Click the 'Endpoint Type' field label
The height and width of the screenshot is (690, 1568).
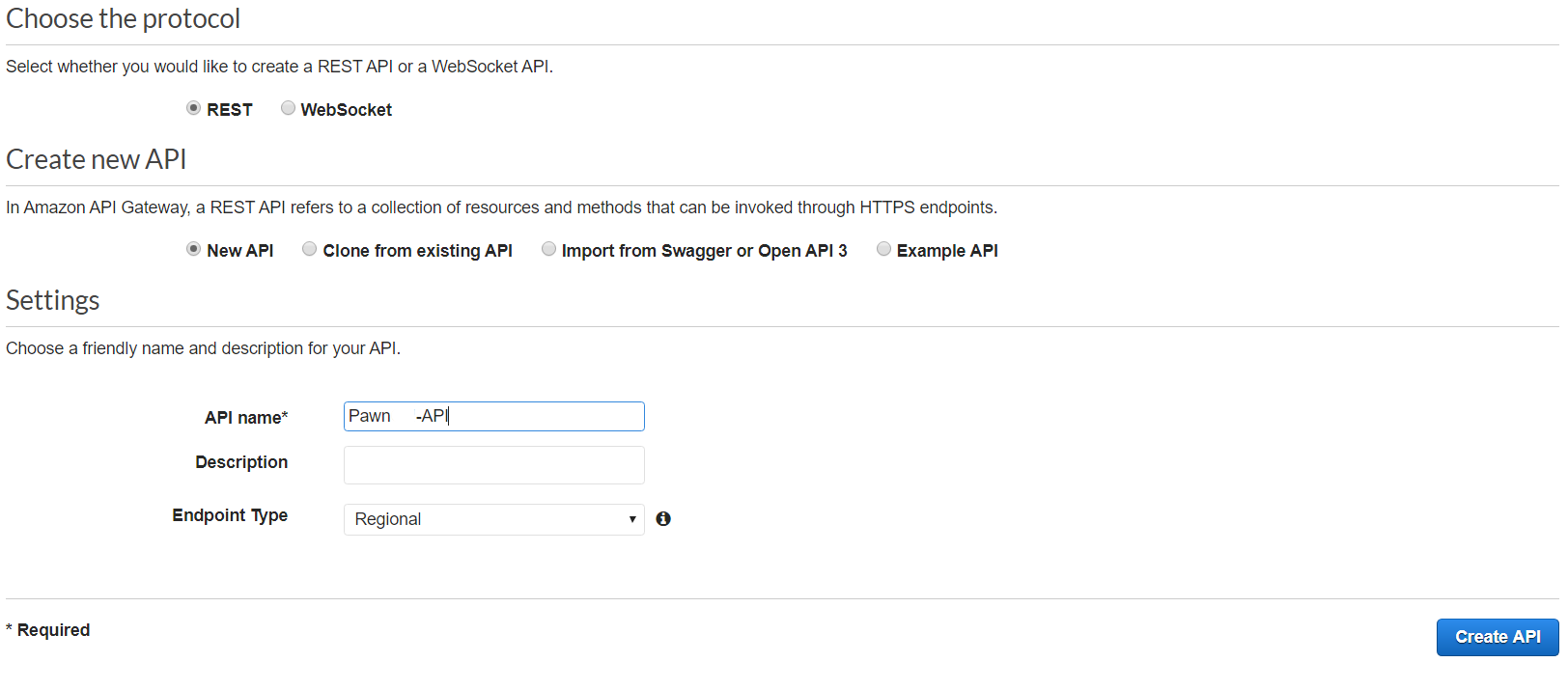(x=230, y=515)
